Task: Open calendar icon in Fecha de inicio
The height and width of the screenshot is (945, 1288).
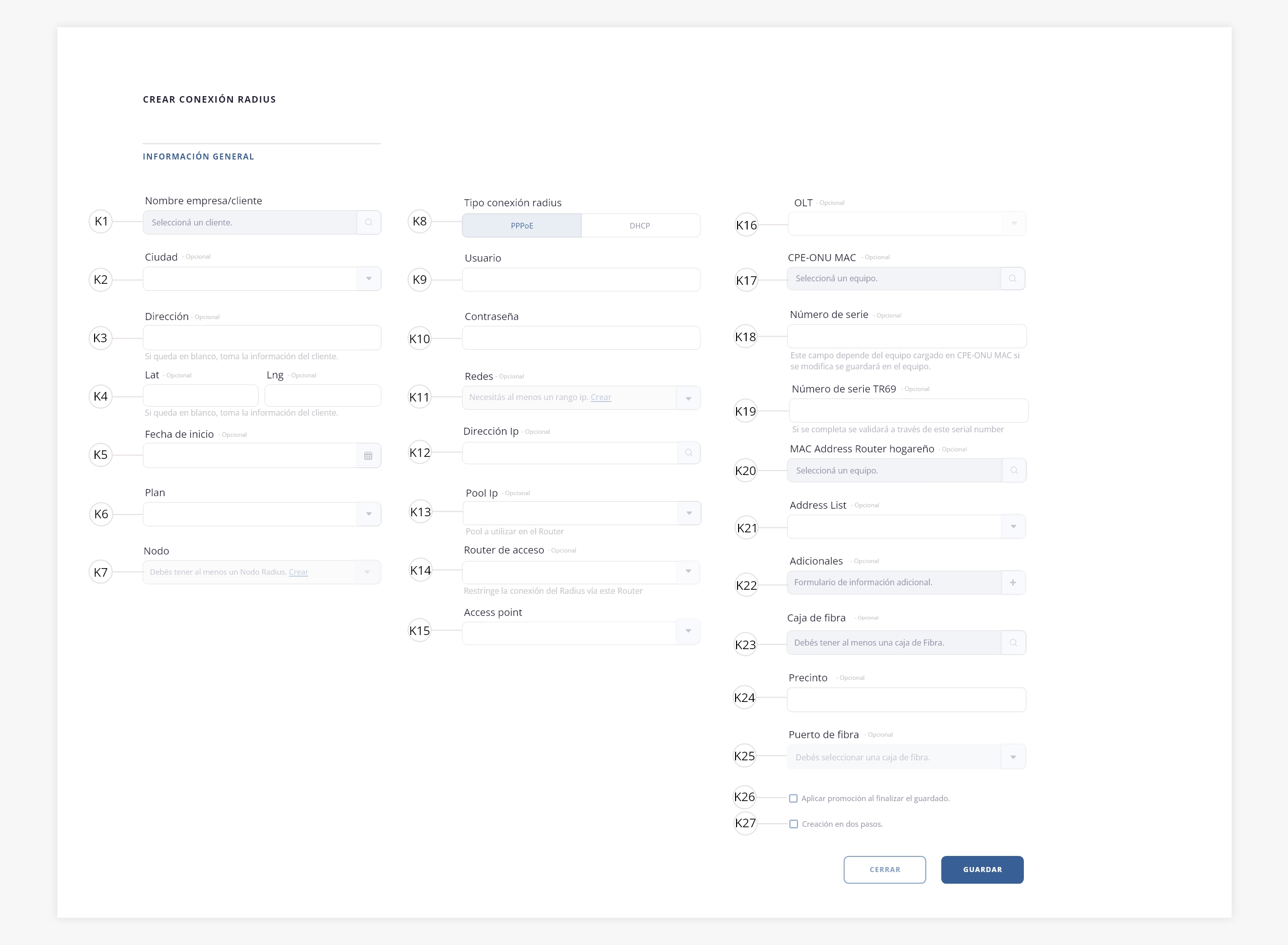Action: point(368,456)
